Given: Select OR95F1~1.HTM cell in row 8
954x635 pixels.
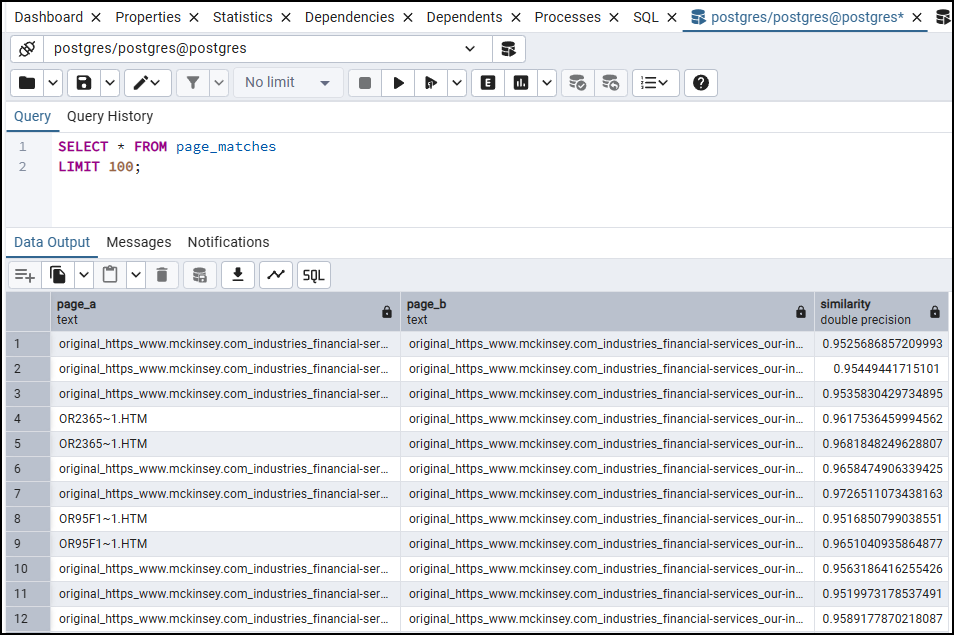Looking at the screenshot, I should (225, 519).
